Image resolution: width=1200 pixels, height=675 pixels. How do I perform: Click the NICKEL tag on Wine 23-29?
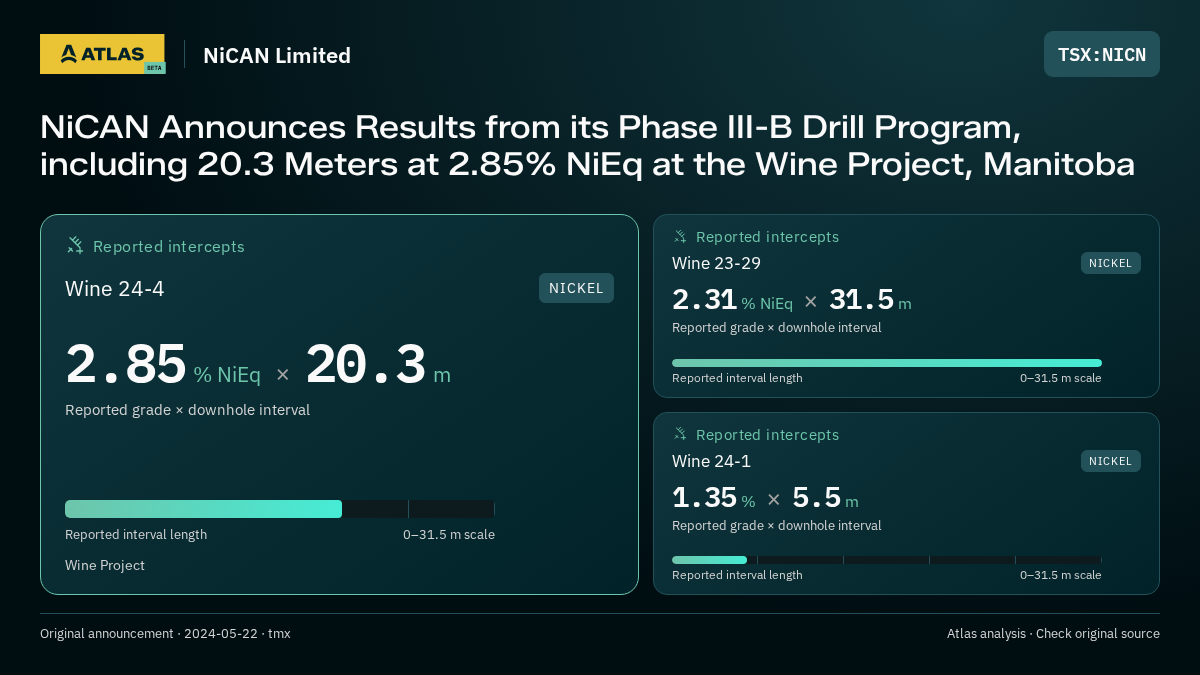(1110, 263)
